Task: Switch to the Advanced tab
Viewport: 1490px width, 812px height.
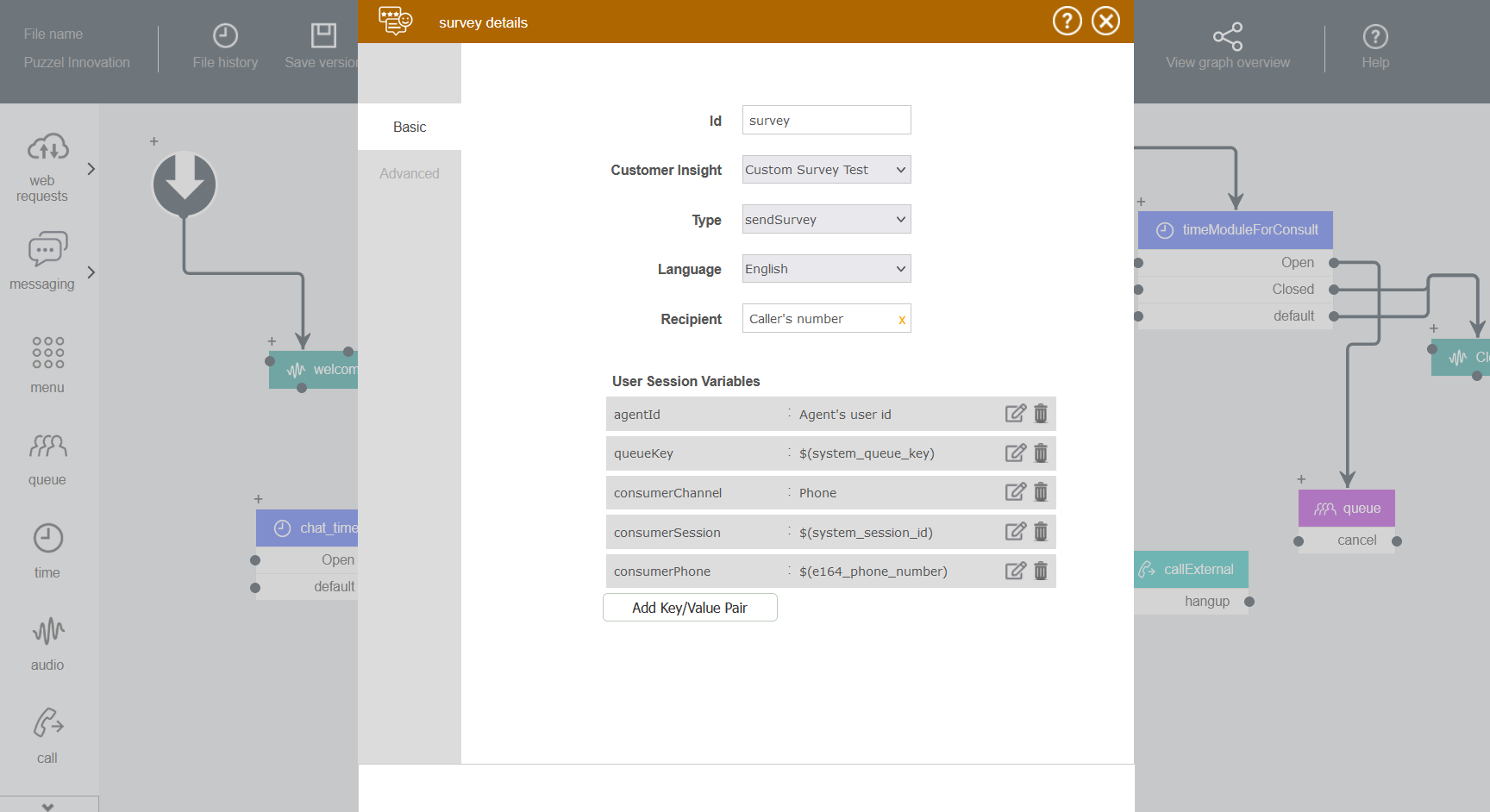Action: (410, 173)
